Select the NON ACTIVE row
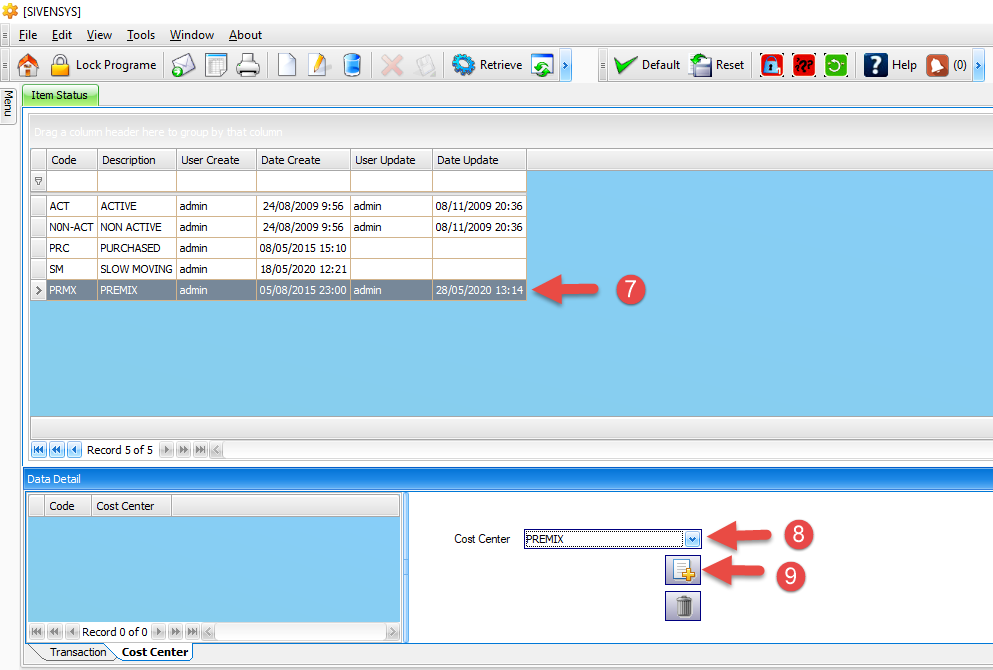 (x=279, y=227)
